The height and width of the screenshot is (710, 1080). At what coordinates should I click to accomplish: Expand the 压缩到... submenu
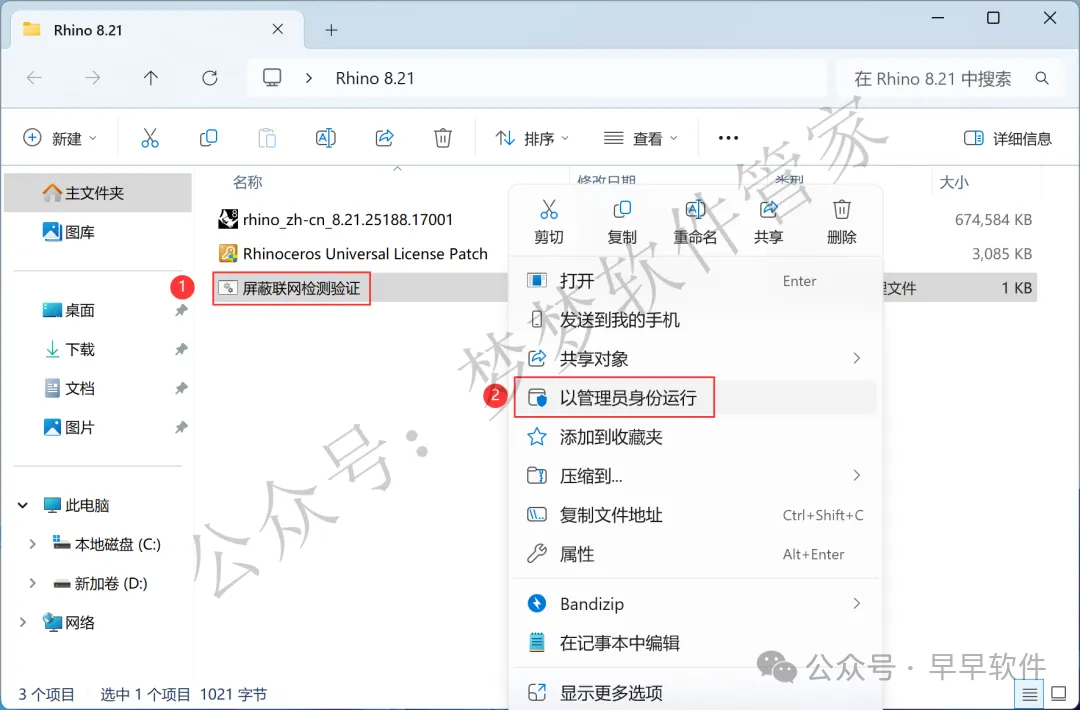click(856, 475)
